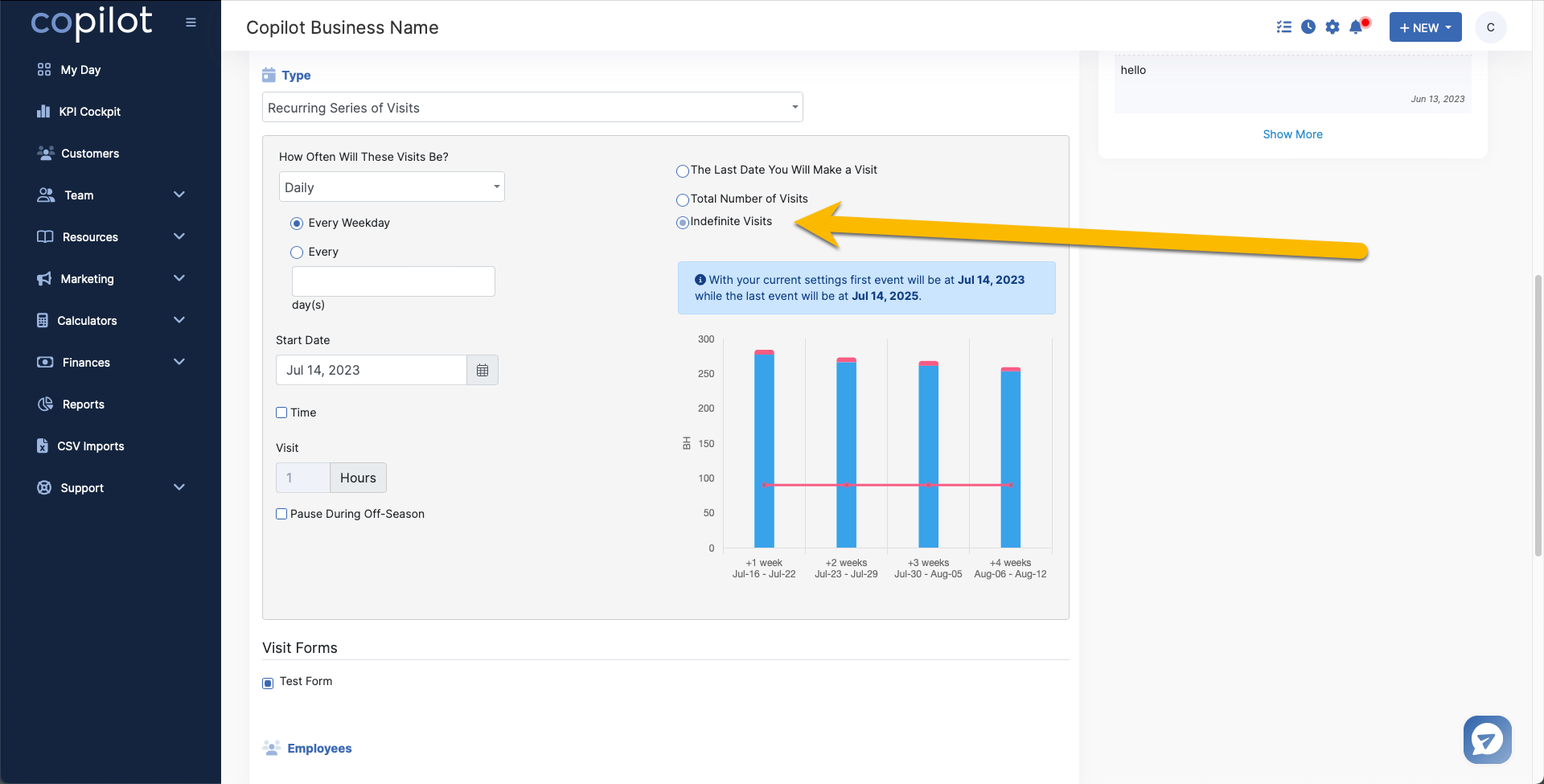
Task: Click the Type calendar section icon
Action: pyautogui.click(x=269, y=75)
